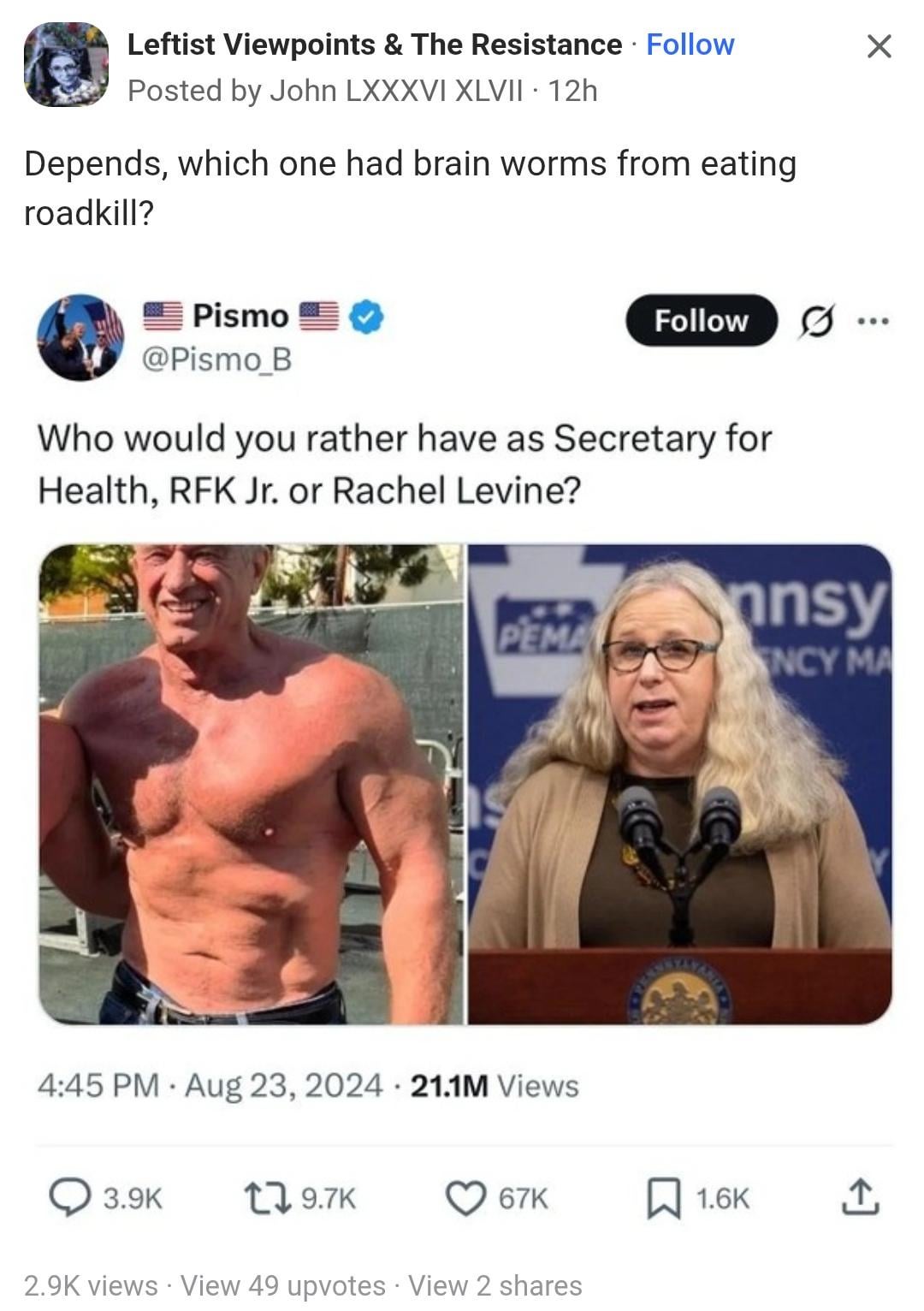Open poster John LXXXVI XLVII's profile
Screen dimensions: 924x1311
coord(395,90)
